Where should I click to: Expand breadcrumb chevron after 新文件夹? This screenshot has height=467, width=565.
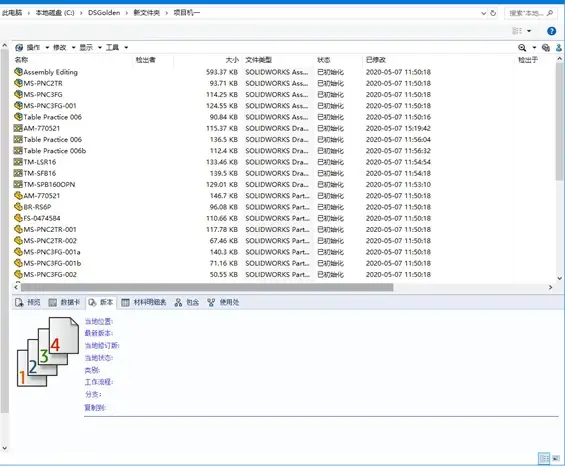(166, 13)
